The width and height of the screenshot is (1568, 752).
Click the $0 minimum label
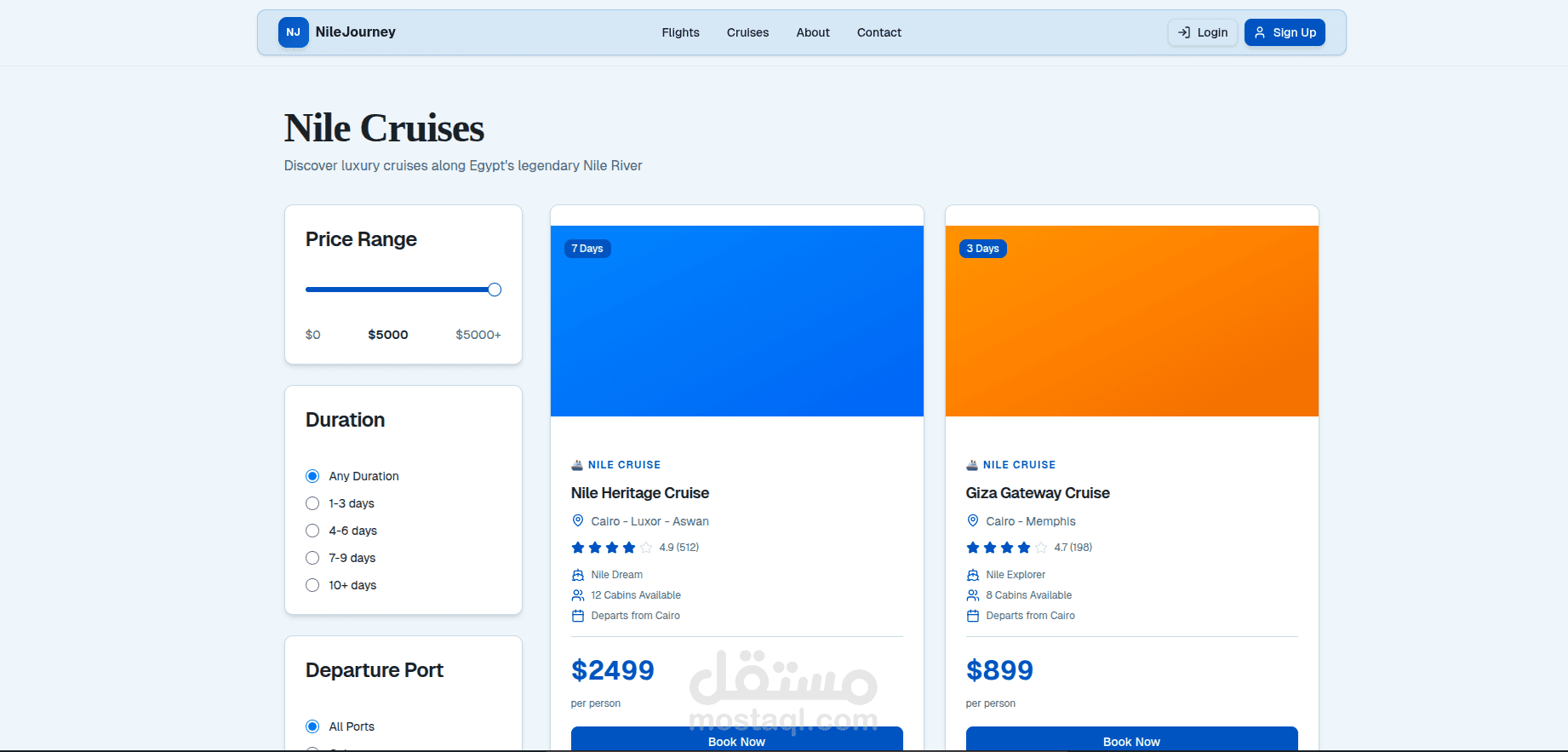pos(313,335)
